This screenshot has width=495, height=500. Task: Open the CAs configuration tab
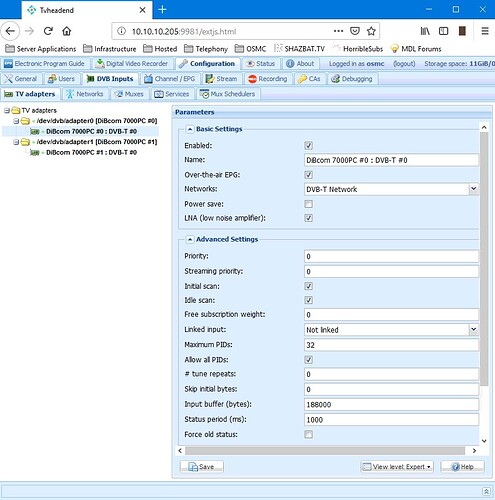[309, 79]
